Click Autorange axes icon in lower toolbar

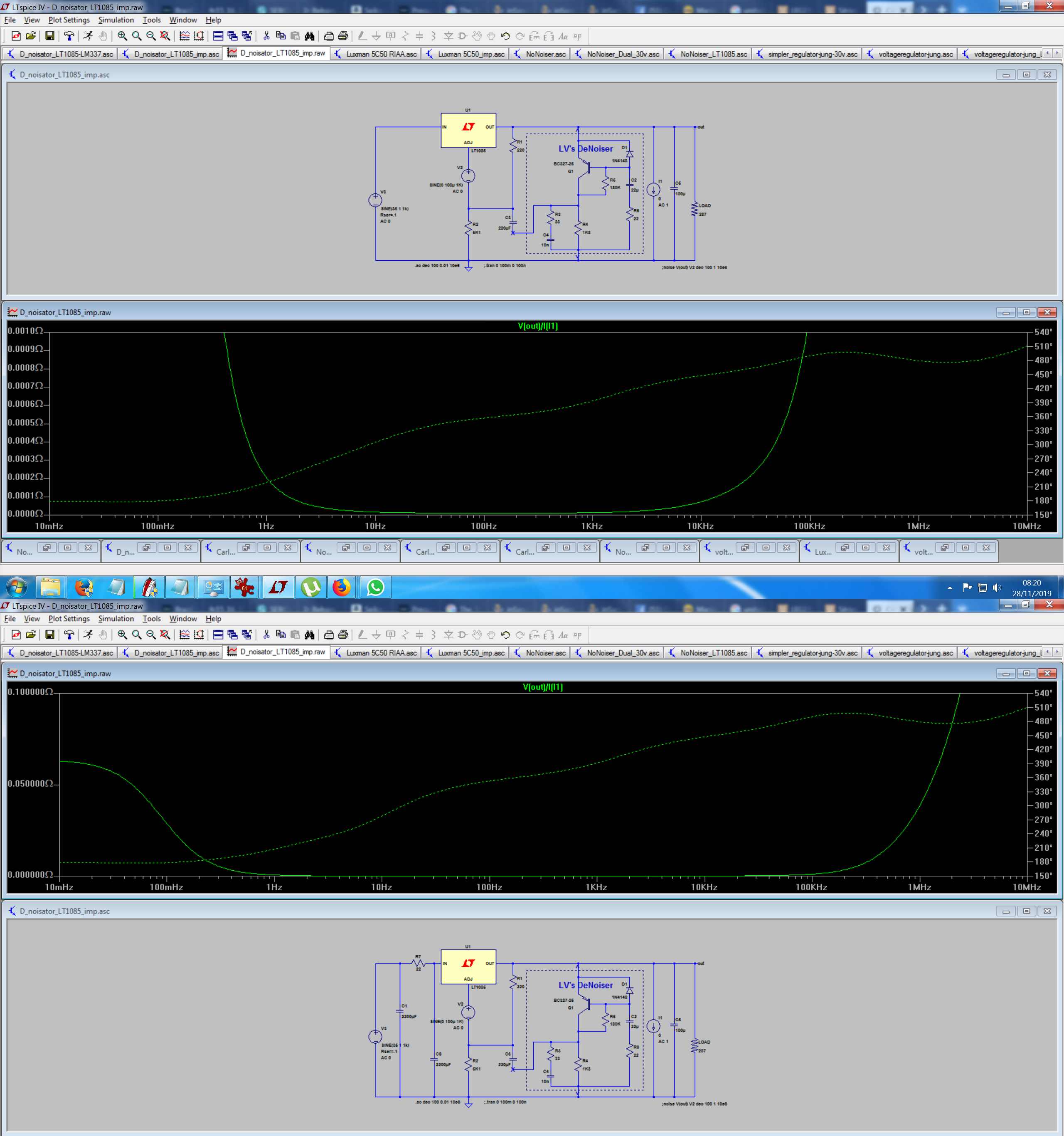(199, 635)
